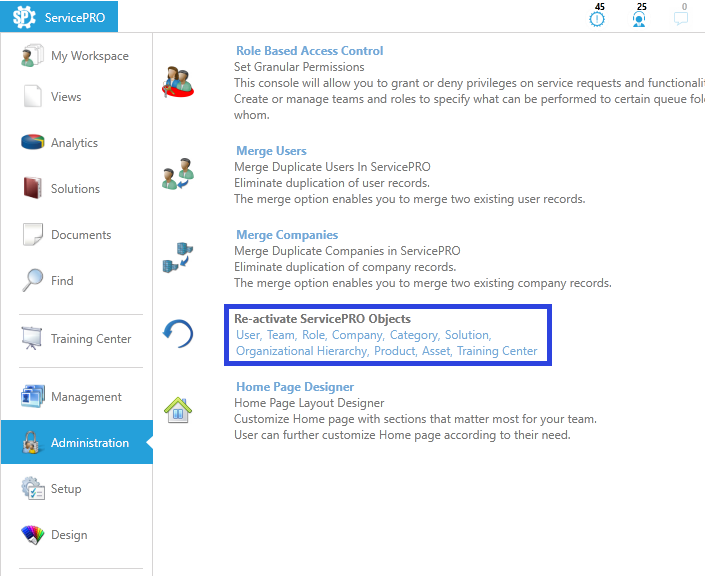Click the Documents note icon

pos(32,234)
